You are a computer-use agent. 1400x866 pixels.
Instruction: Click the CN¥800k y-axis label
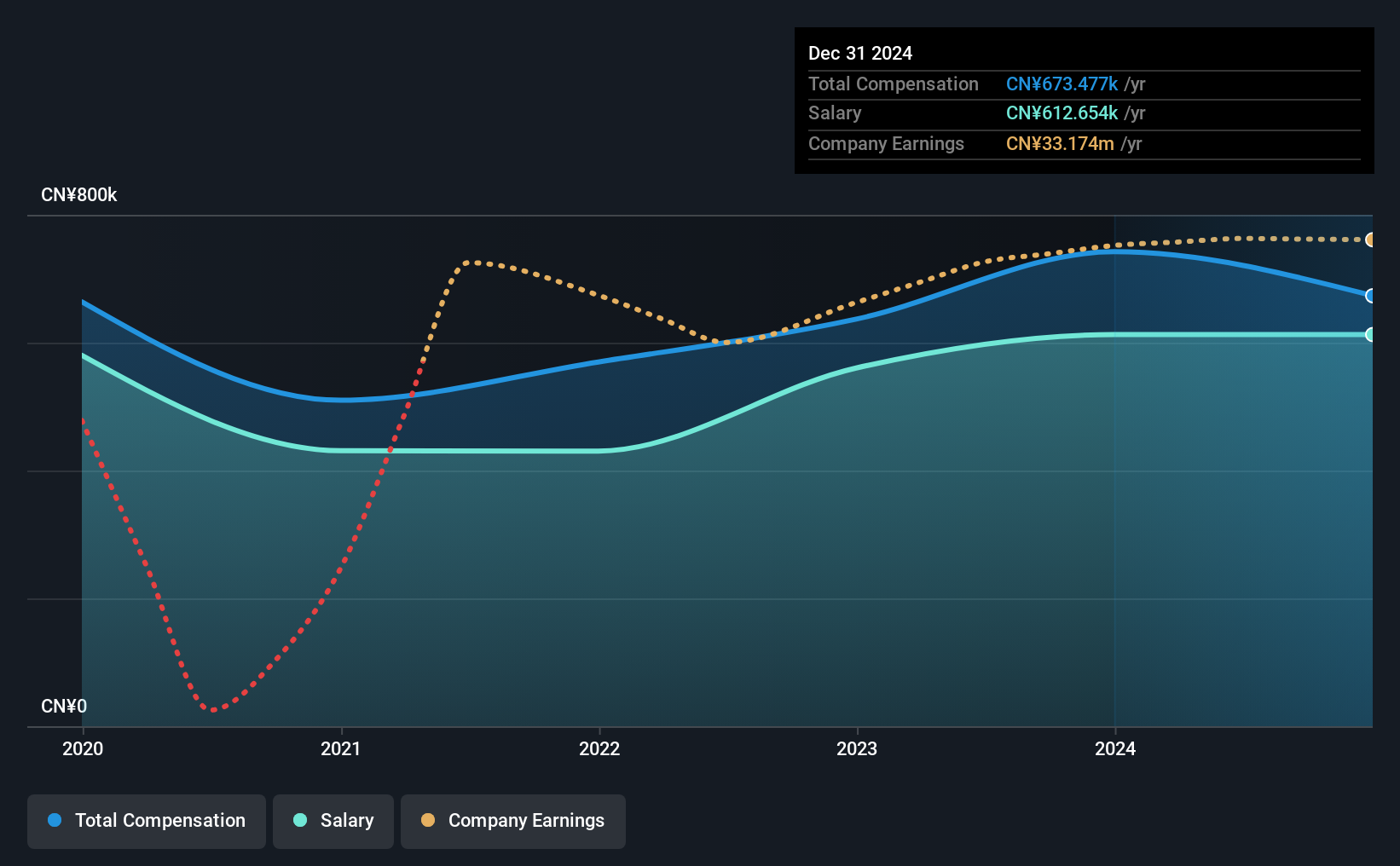(79, 195)
